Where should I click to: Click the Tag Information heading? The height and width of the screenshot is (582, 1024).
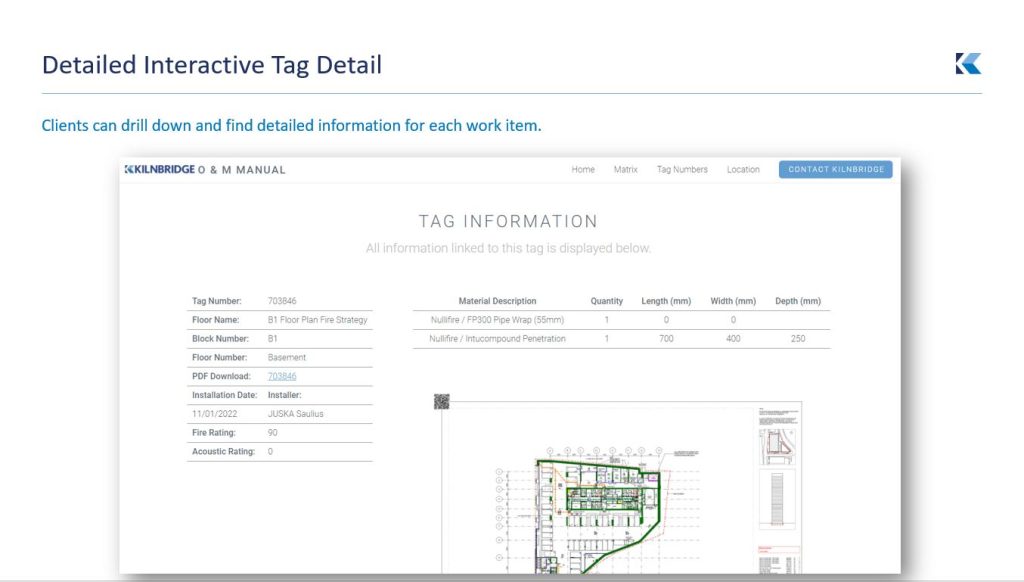pyautogui.click(x=508, y=222)
